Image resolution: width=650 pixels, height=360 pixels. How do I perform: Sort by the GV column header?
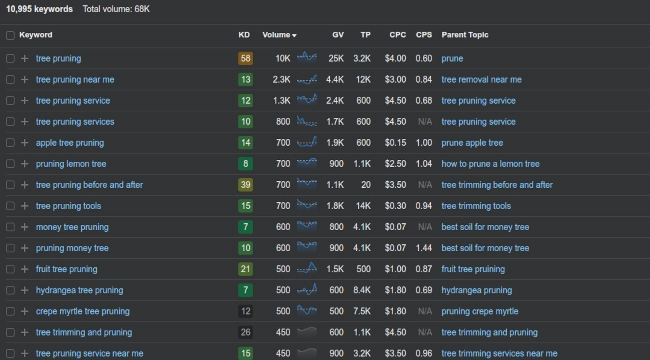click(x=338, y=35)
